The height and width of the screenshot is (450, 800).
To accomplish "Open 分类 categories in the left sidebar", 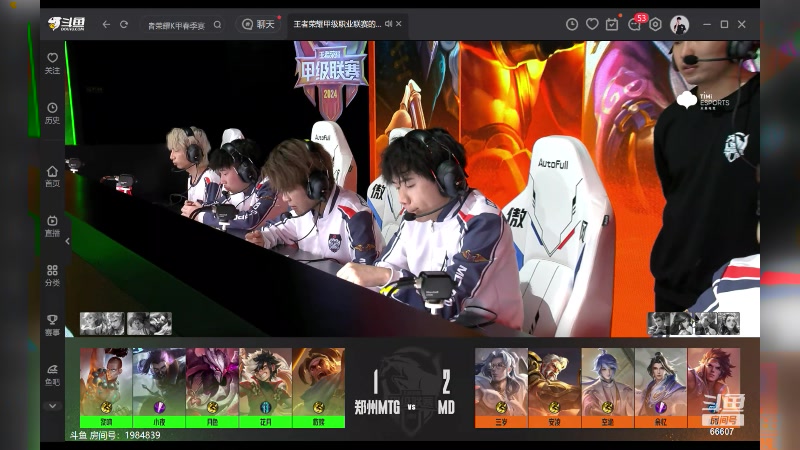I will click(x=52, y=276).
